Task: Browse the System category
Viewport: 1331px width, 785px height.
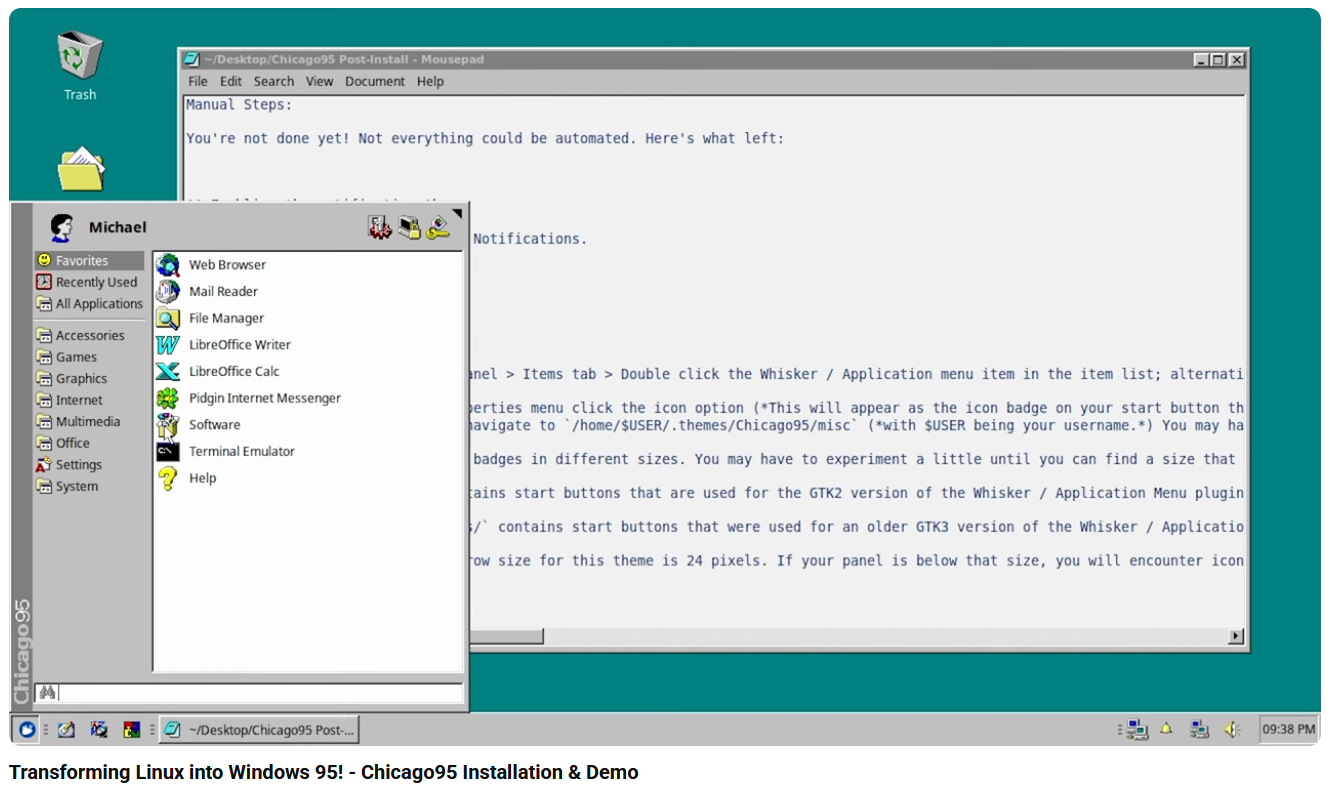Action: [x=90, y=487]
